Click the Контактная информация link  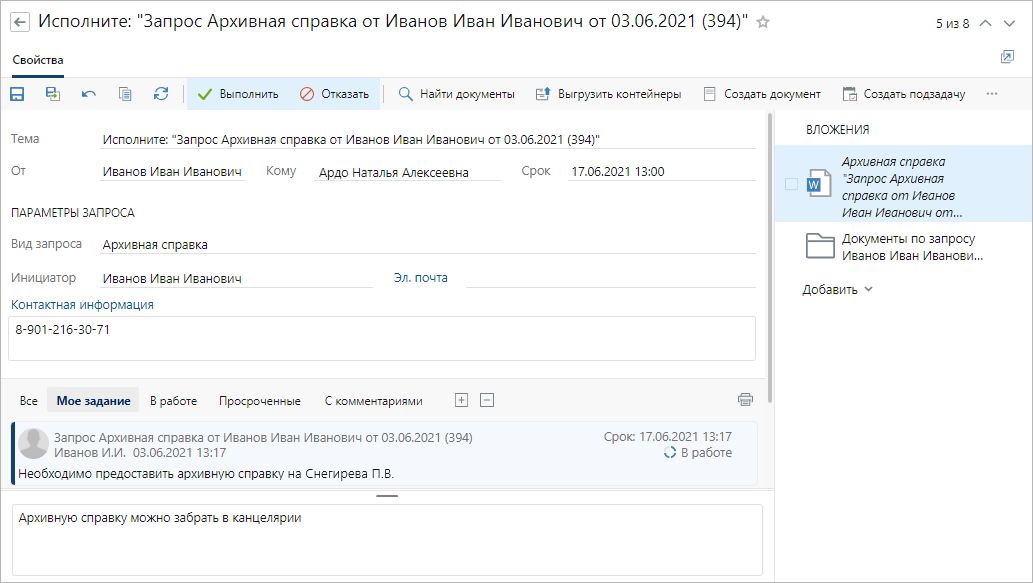(x=82, y=305)
